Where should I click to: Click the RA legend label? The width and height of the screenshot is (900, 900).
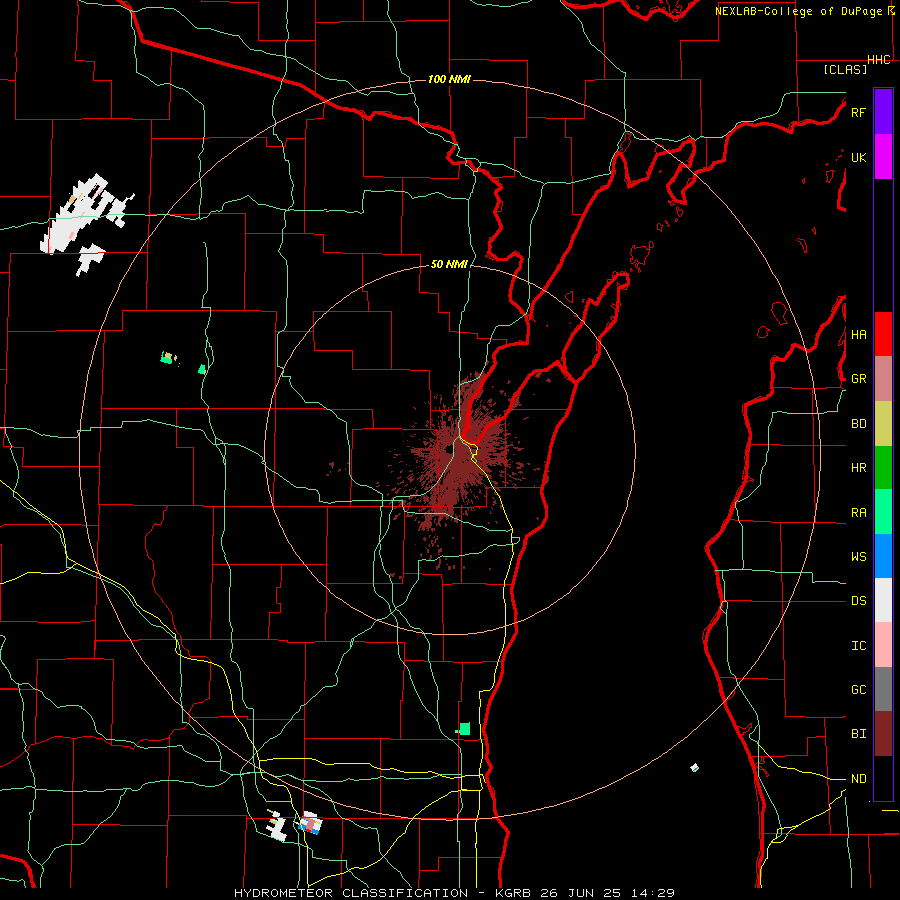(858, 513)
